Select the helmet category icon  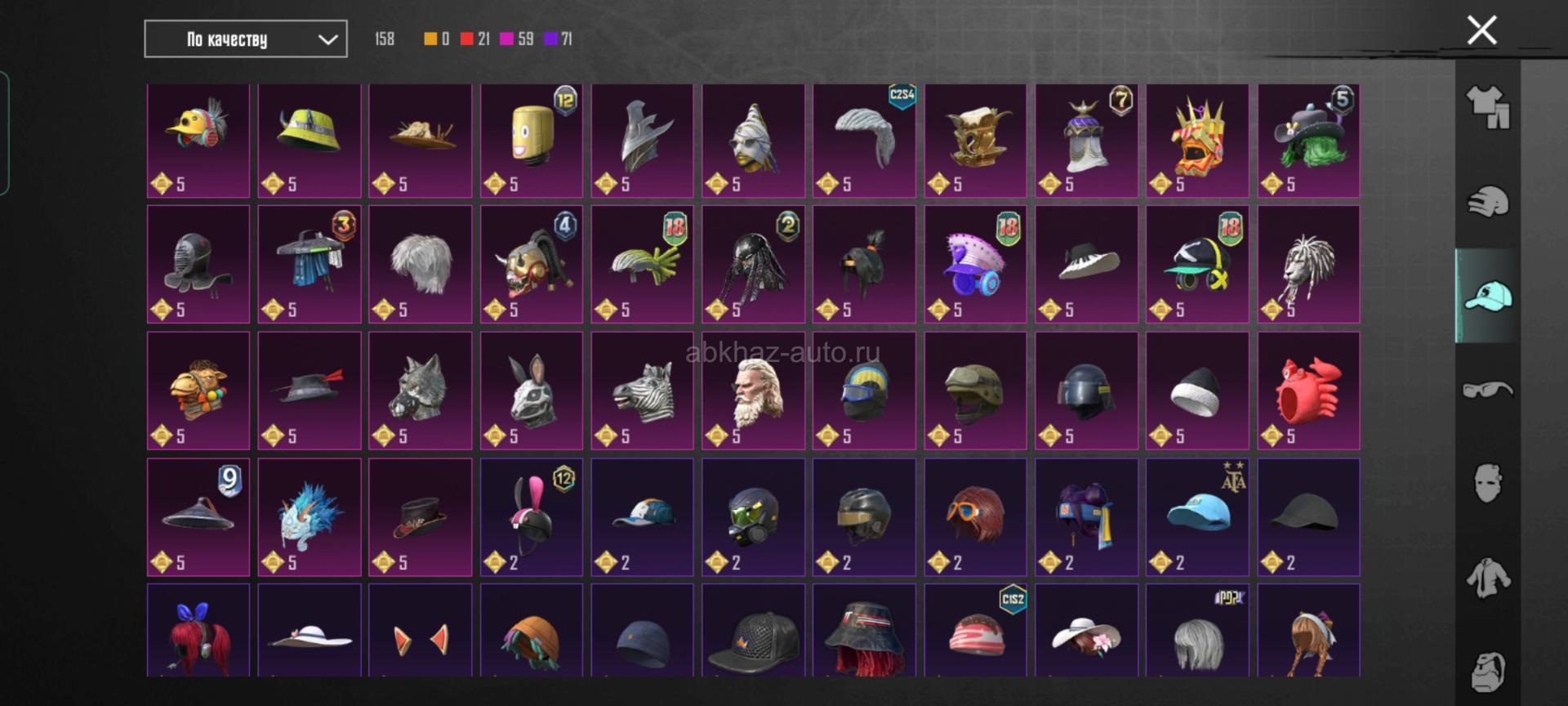[1488, 201]
